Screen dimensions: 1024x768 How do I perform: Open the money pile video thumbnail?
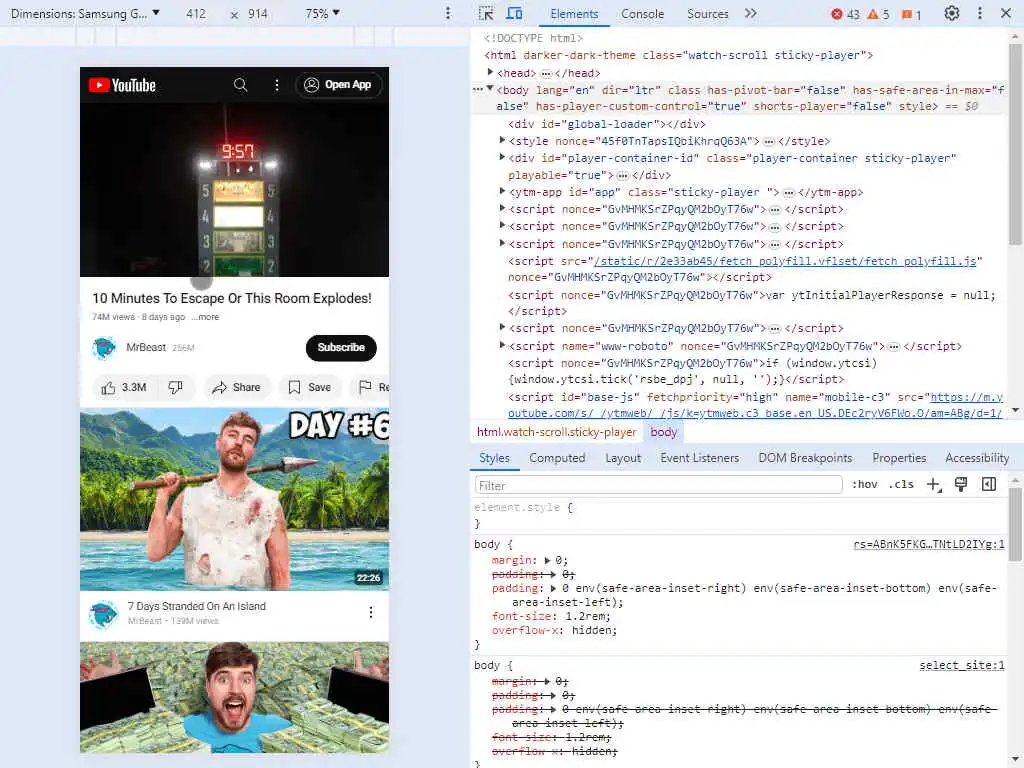pyautogui.click(x=234, y=697)
